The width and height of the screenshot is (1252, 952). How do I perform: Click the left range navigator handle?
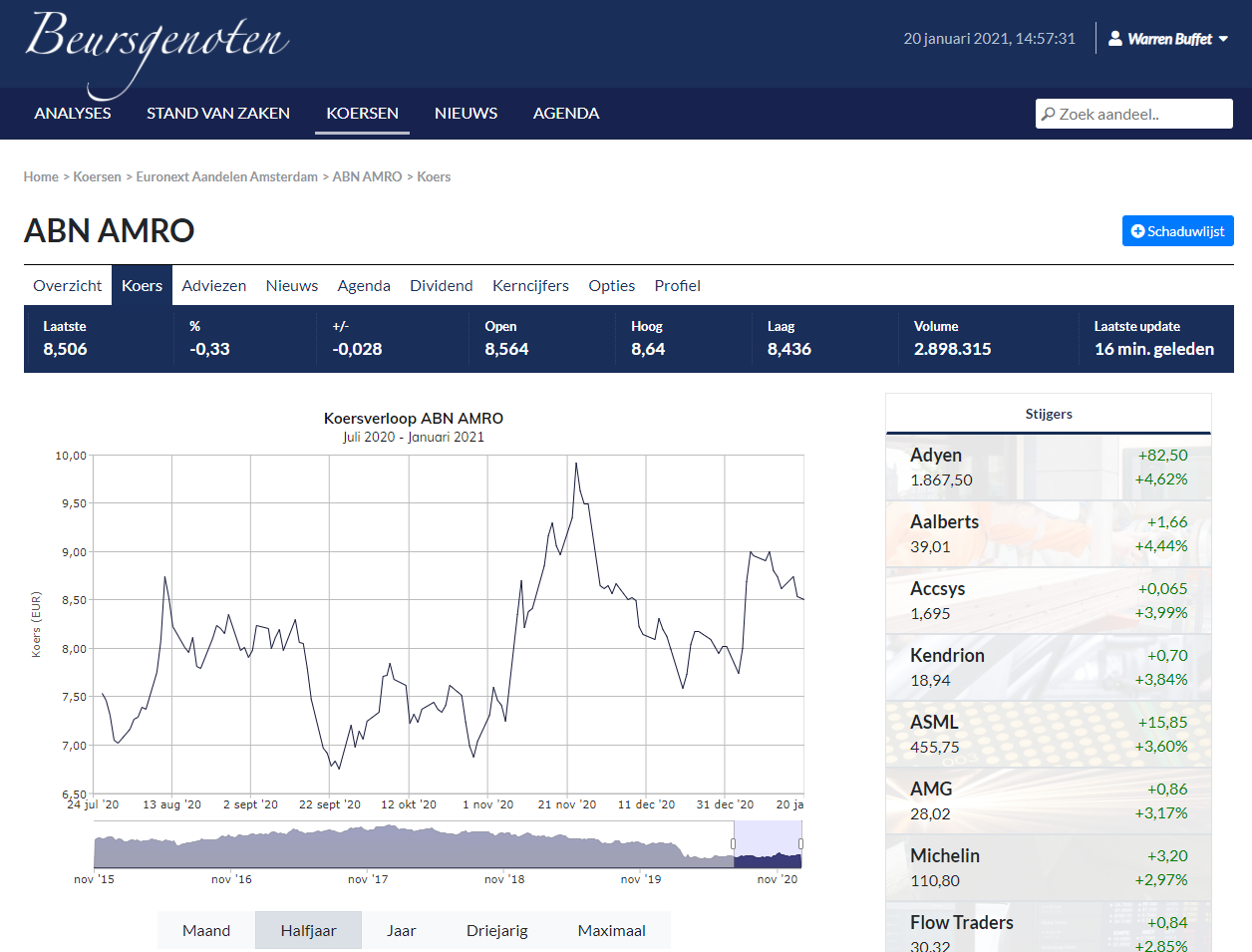click(x=734, y=844)
